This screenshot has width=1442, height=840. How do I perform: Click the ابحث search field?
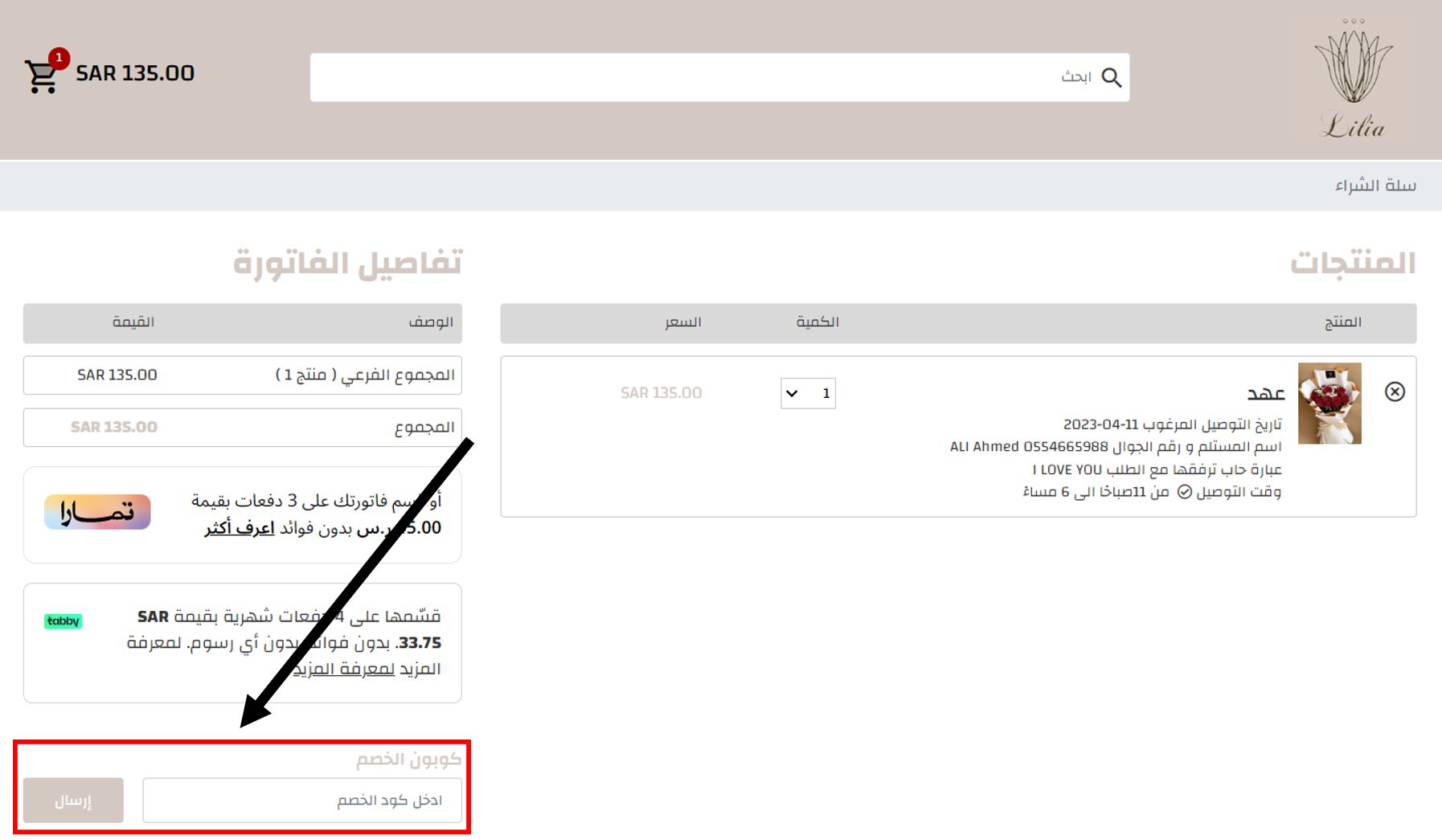click(723, 76)
